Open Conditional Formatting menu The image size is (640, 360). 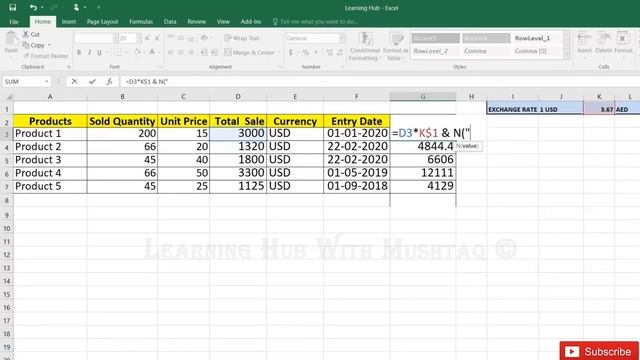click(x=365, y=46)
